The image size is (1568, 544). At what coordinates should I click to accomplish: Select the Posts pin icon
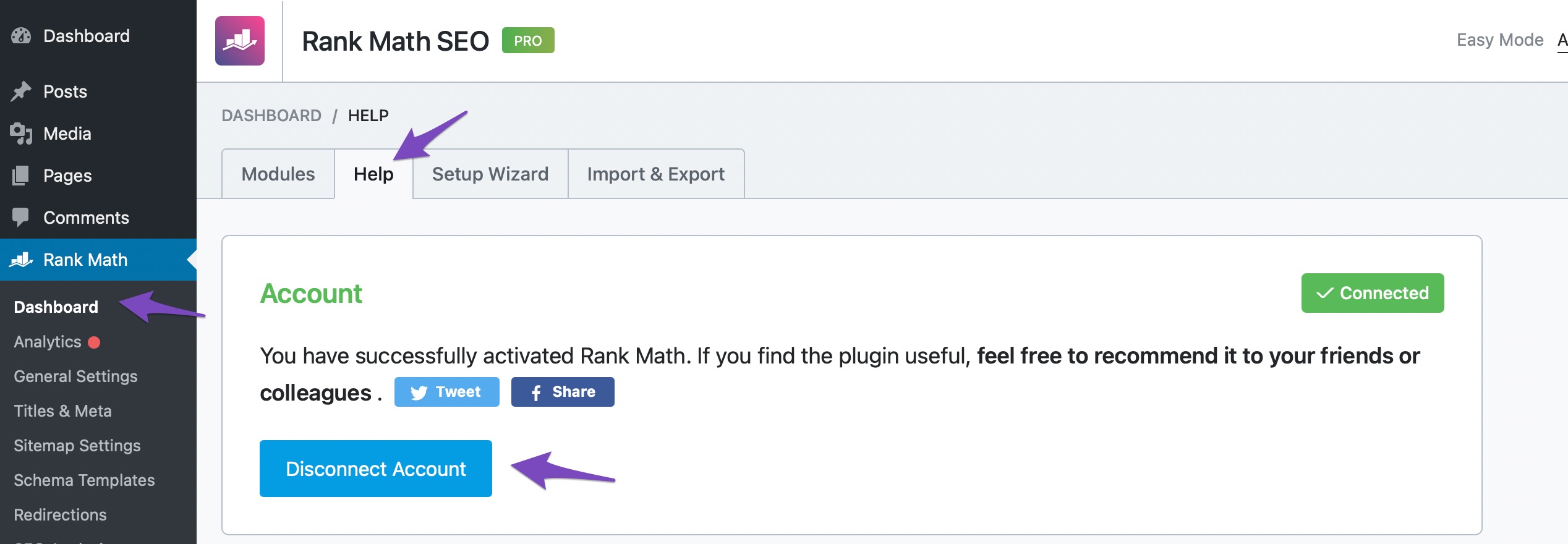(21, 91)
